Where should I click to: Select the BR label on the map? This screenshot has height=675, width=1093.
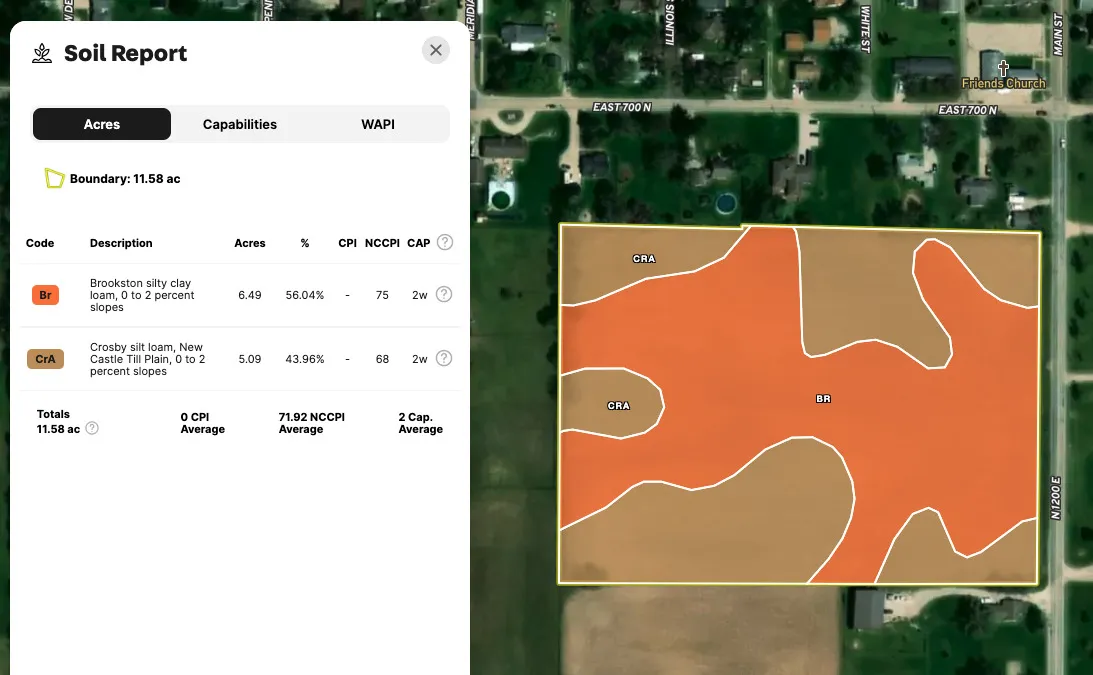pyautogui.click(x=823, y=398)
